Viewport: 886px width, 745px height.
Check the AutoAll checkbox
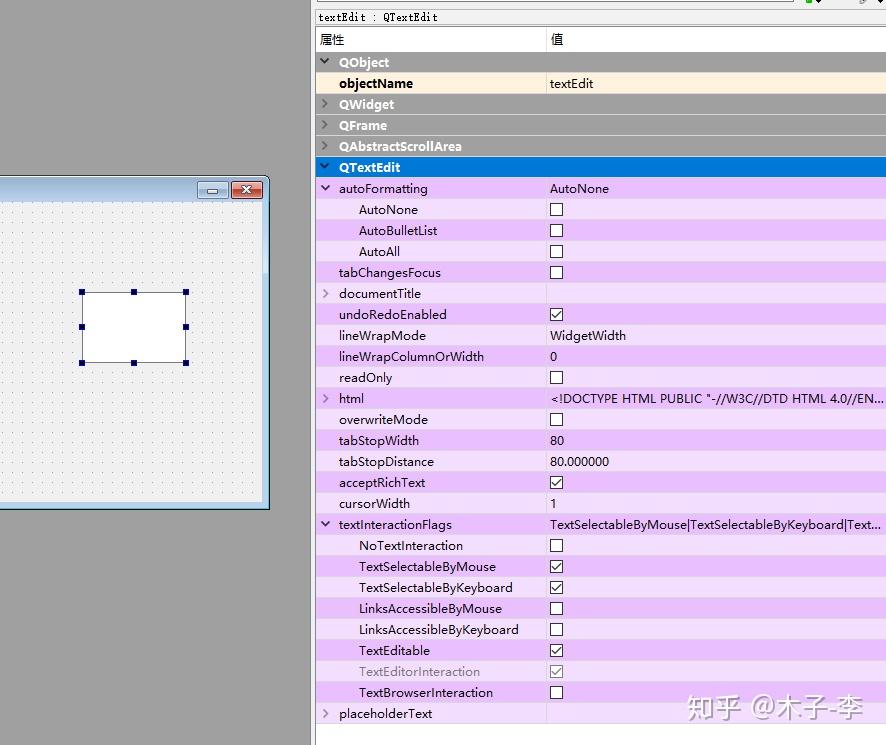coord(557,252)
